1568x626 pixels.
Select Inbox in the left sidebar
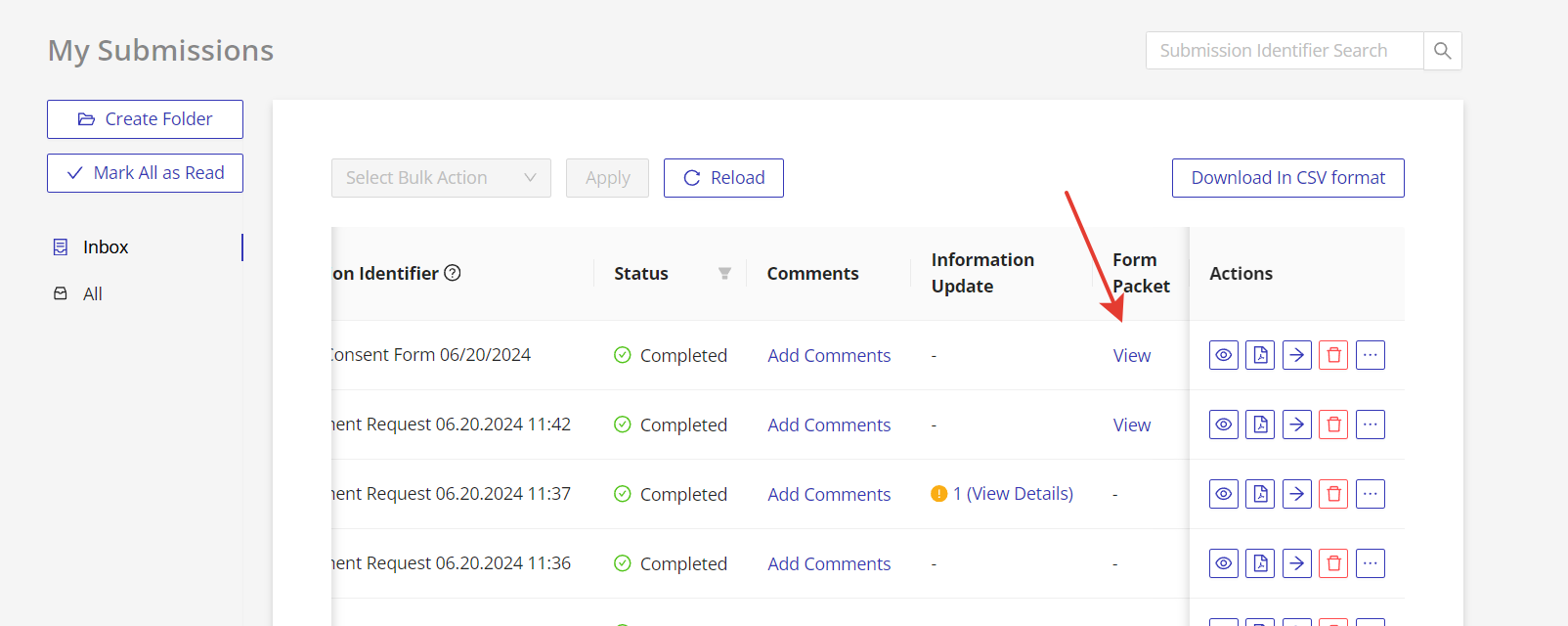[x=106, y=247]
